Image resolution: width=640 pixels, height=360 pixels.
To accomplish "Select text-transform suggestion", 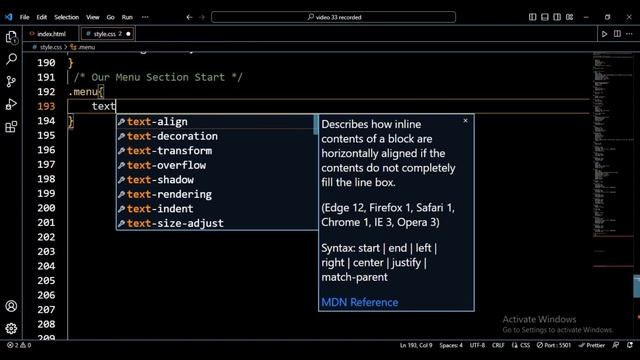I will tap(215, 151).
